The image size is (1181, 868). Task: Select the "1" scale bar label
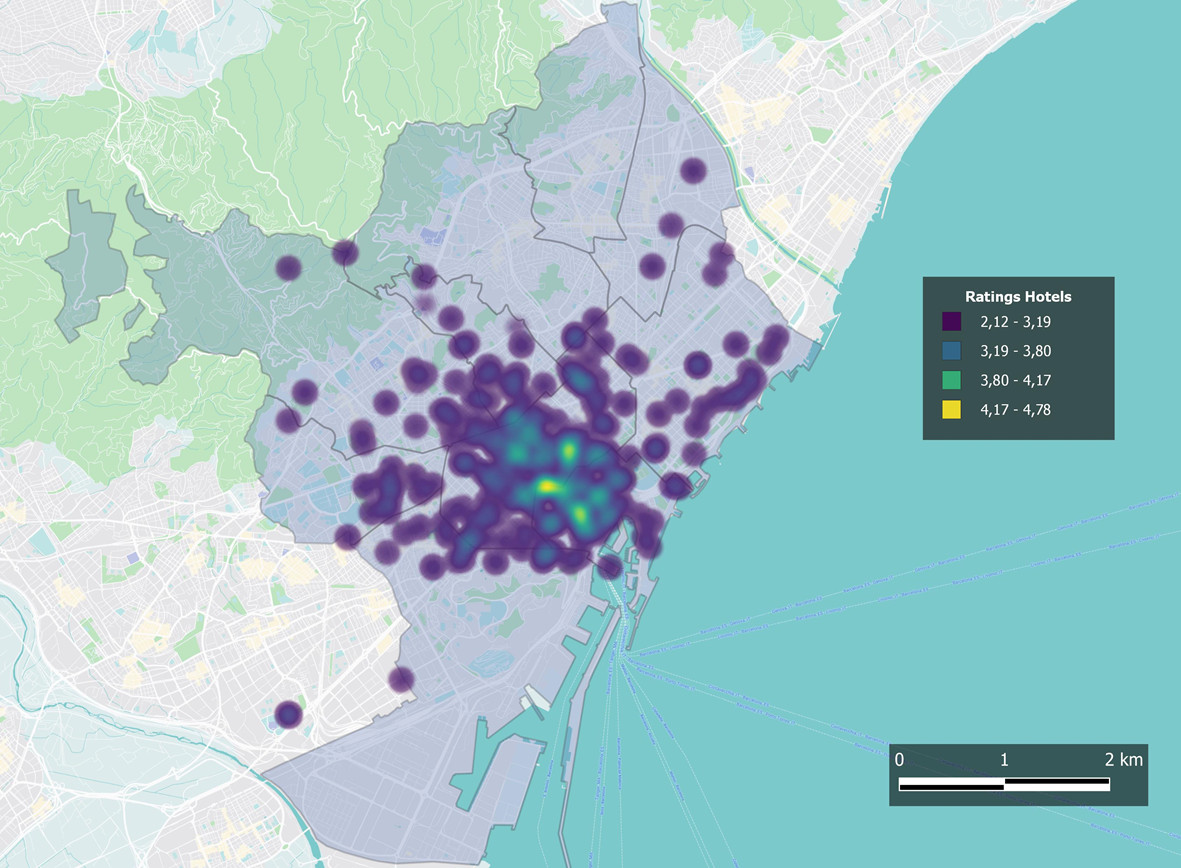click(x=1004, y=760)
